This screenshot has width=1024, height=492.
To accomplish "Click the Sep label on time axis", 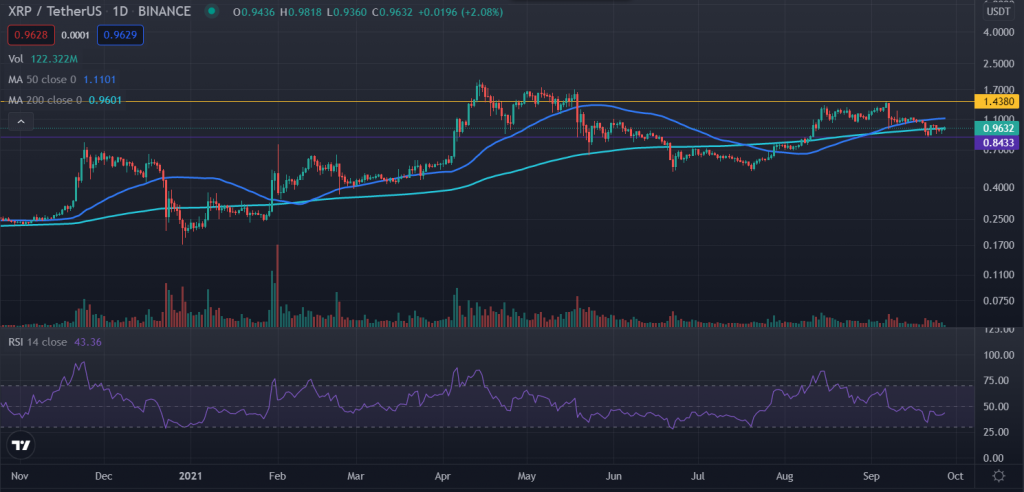I will pos(872,475).
